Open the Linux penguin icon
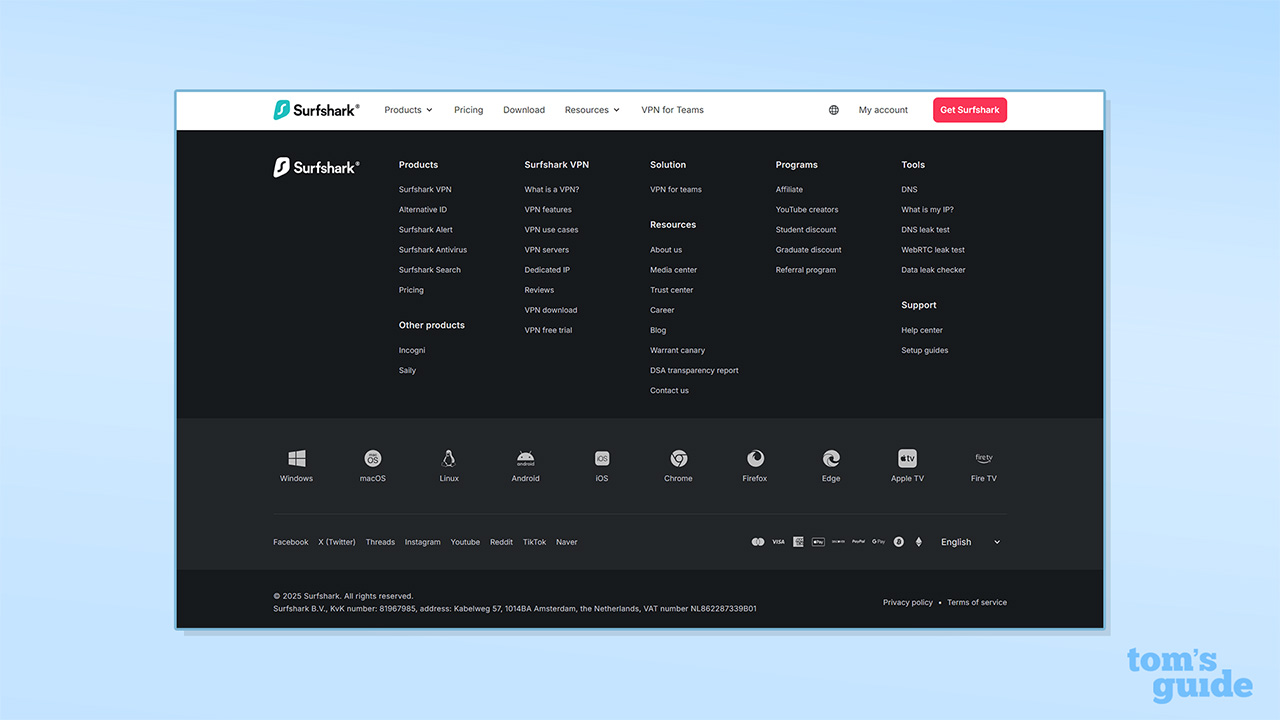The width and height of the screenshot is (1280, 720). (449, 459)
